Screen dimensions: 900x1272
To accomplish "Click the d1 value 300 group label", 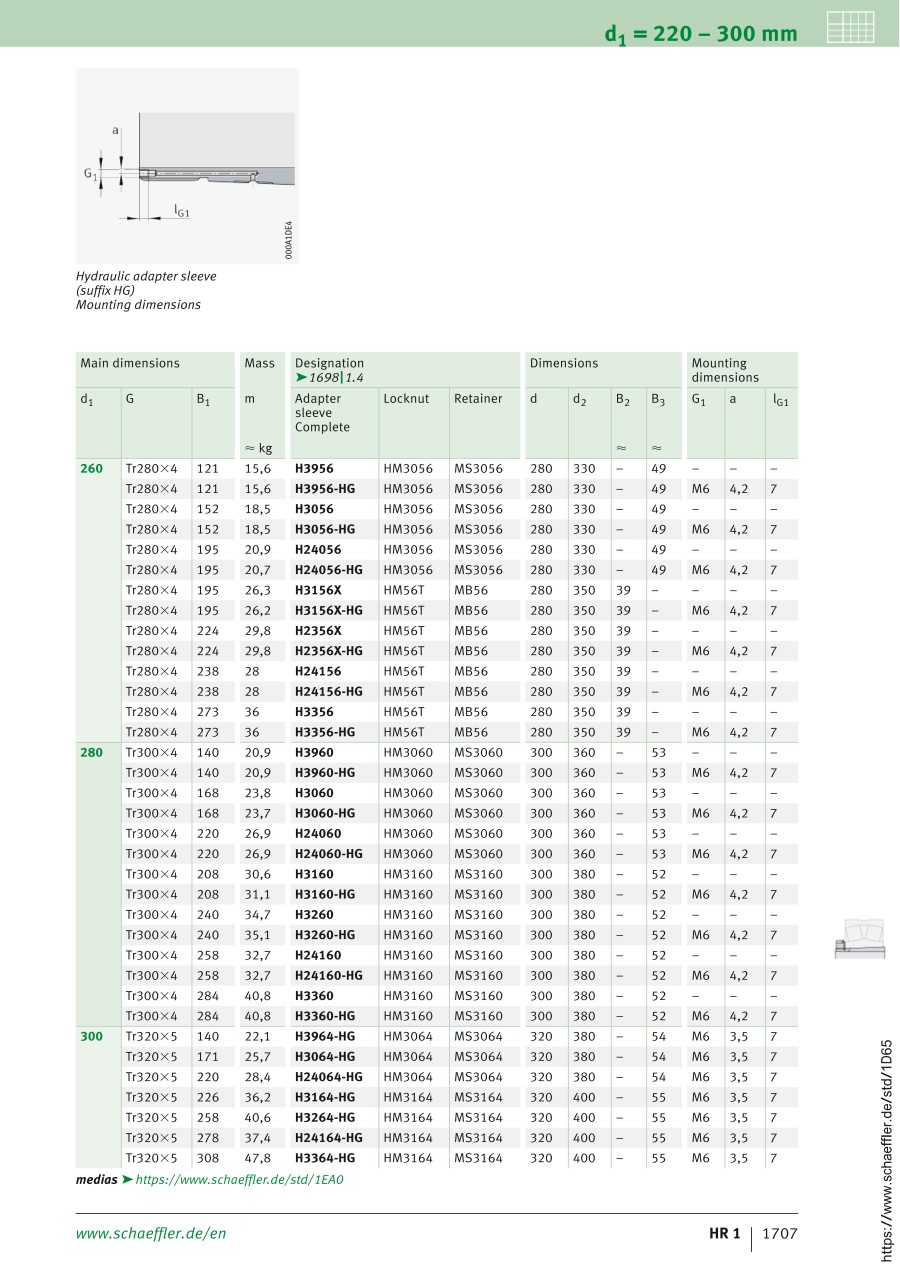I will [91, 1037].
